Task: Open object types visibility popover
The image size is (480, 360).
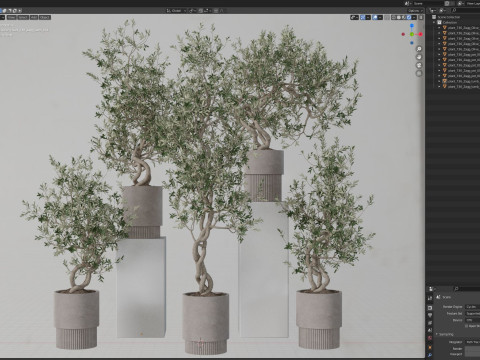Action: click(x=355, y=17)
